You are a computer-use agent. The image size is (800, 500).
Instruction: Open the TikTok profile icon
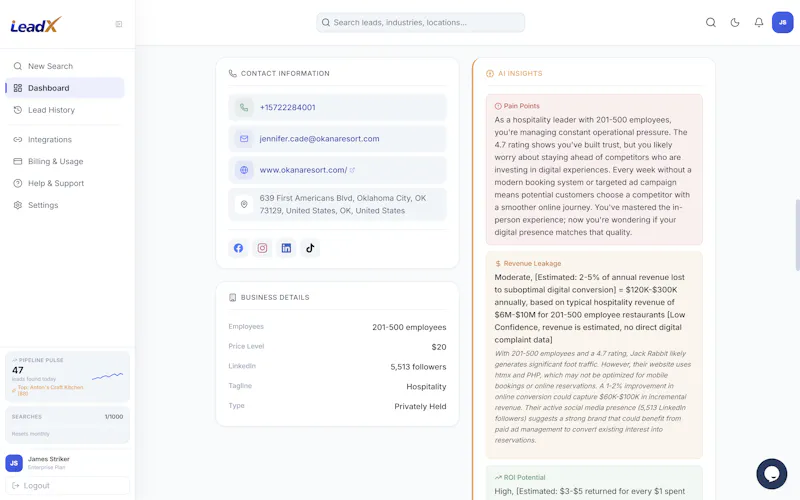tap(310, 248)
